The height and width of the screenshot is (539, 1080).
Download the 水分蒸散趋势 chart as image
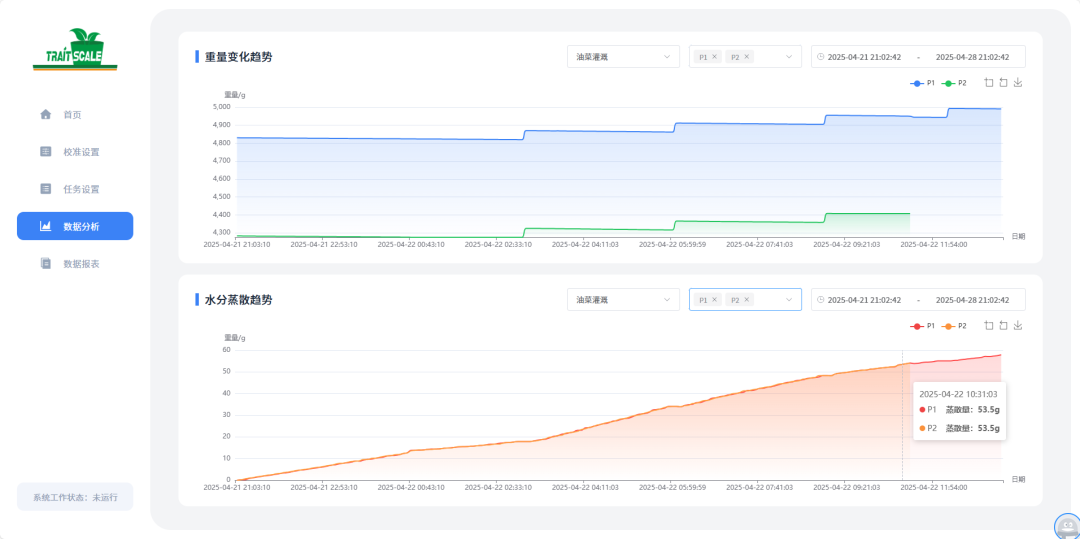pyautogui.click(x=1018, y=326)
